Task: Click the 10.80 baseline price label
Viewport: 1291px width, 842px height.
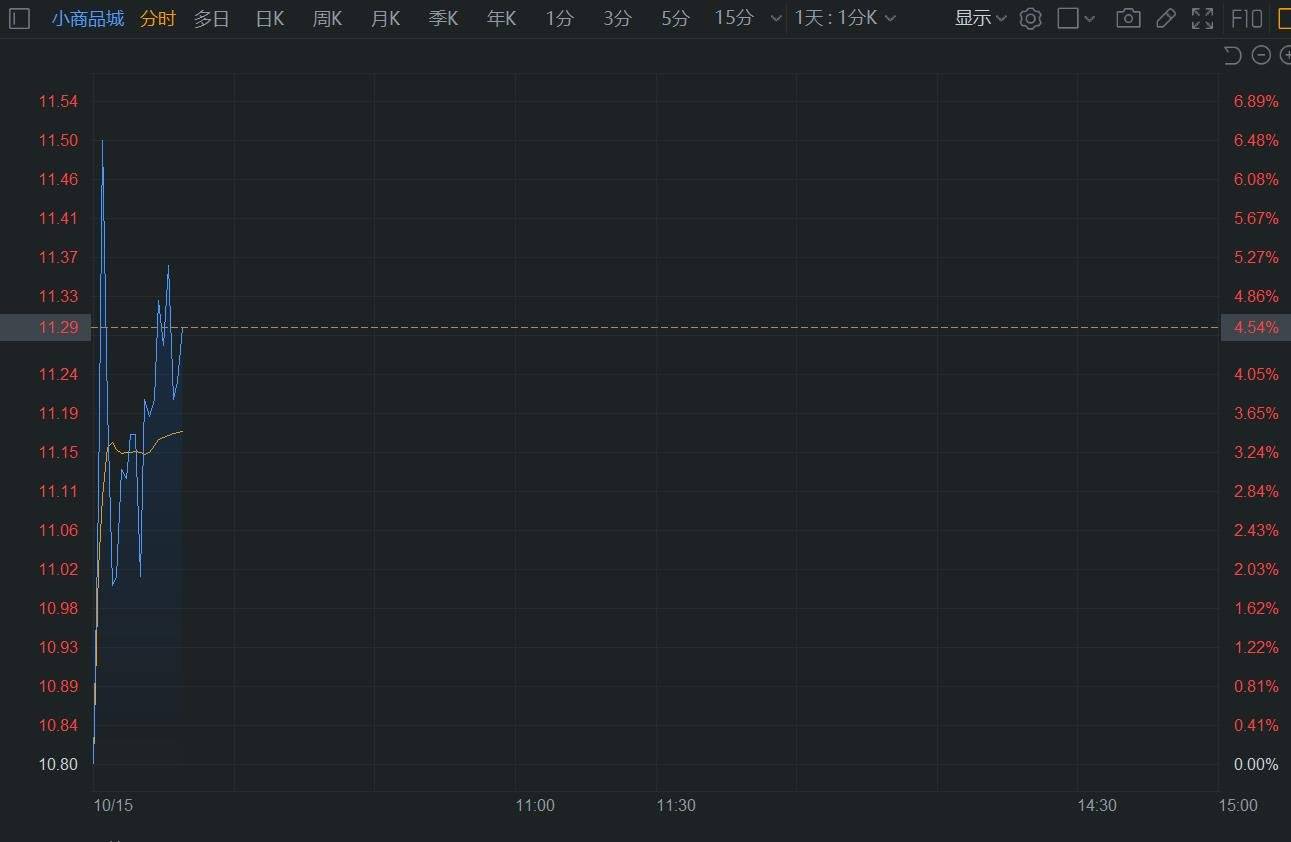Action: pos(58,764)
